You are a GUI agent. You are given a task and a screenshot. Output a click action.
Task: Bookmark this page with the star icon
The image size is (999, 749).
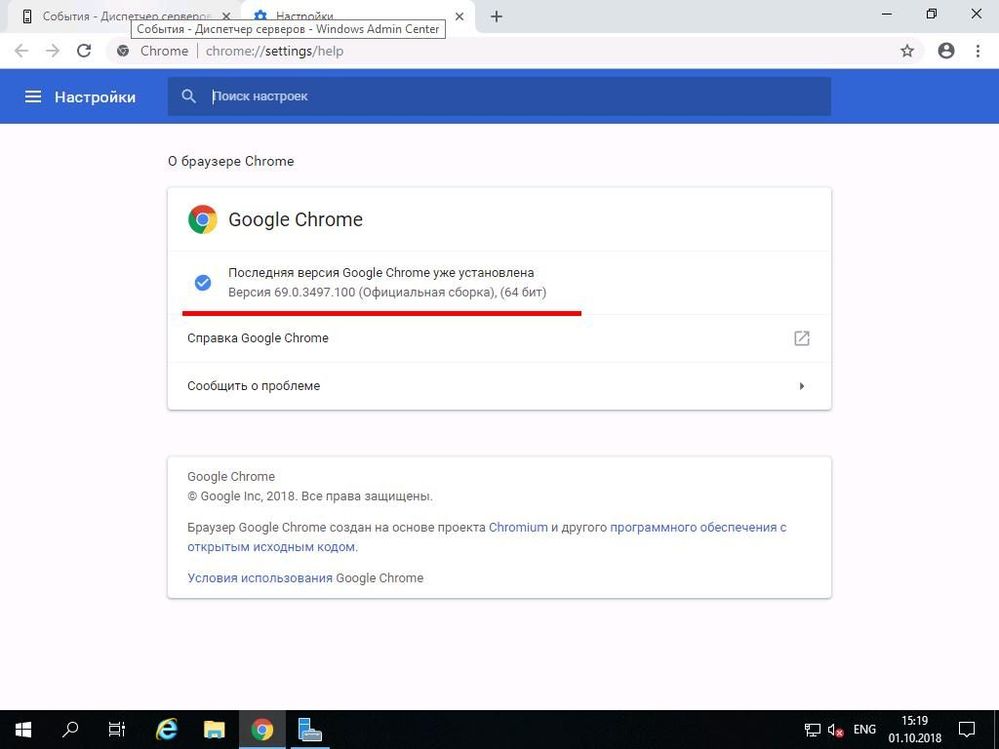(907, 51)
